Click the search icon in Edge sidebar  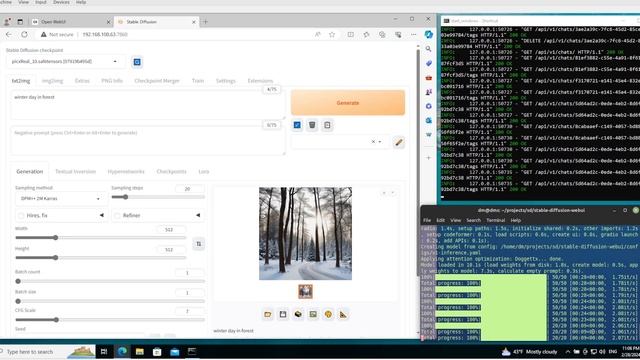click(x=429, y=49)
